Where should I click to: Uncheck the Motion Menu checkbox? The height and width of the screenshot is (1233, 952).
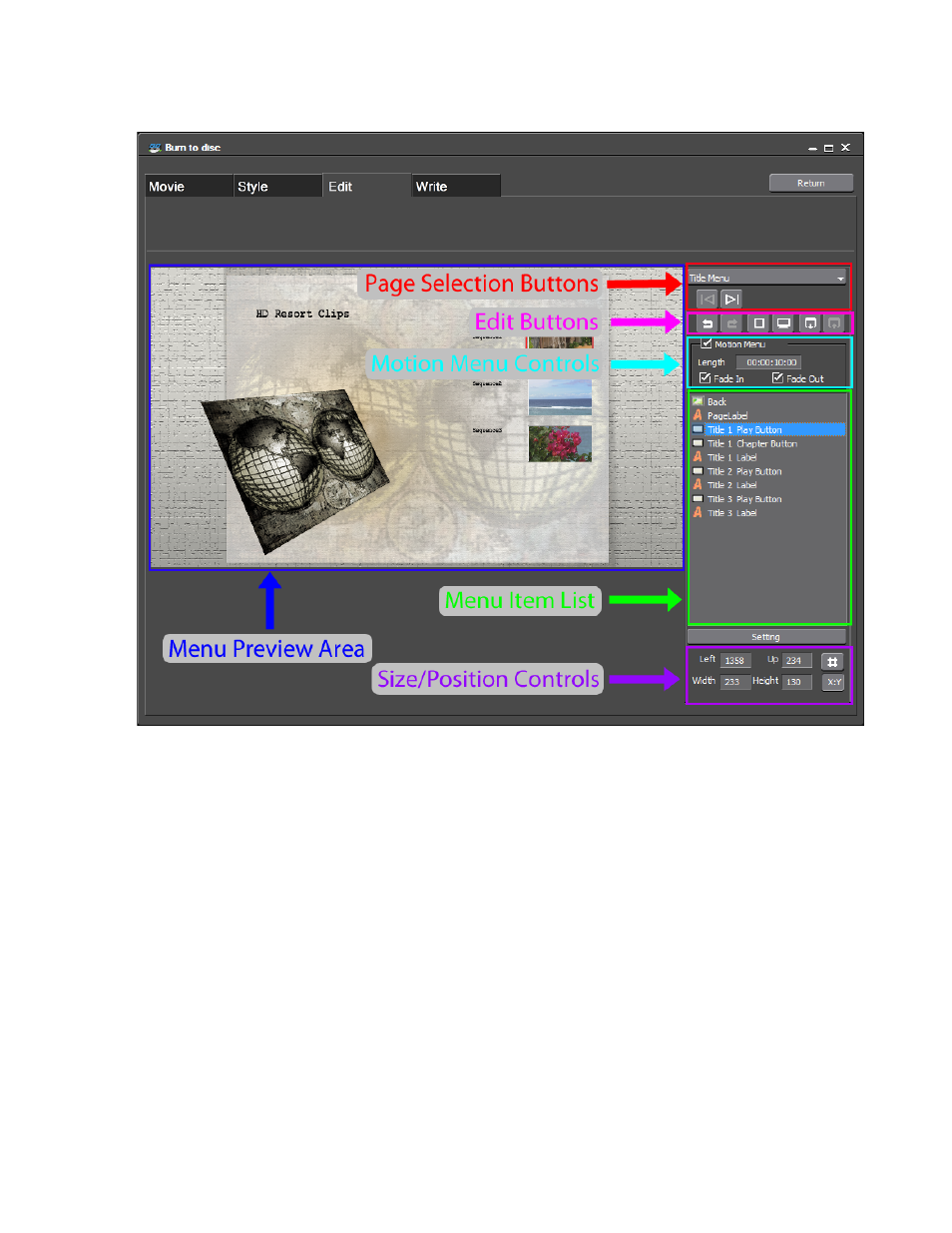point(707,343)
